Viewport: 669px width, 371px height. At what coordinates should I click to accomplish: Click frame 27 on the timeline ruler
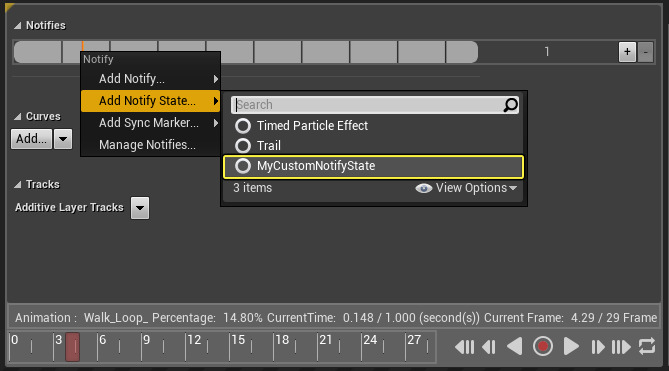(414, 340)
